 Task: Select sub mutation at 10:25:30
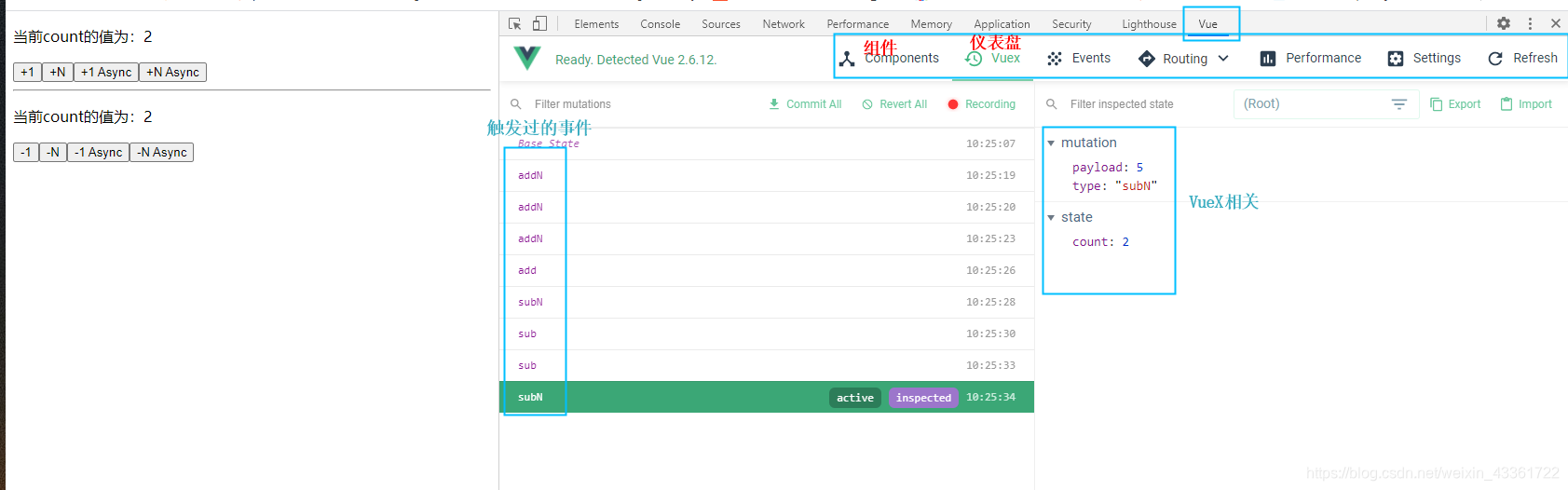click(767, 333)
